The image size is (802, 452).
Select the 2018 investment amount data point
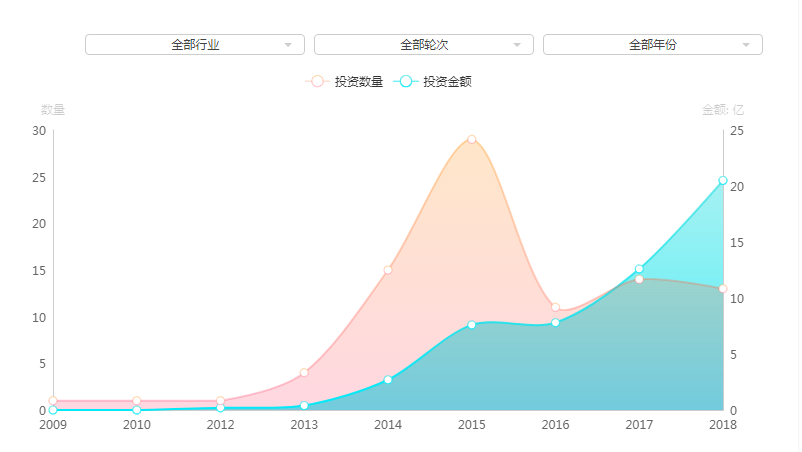coord(723,180)
